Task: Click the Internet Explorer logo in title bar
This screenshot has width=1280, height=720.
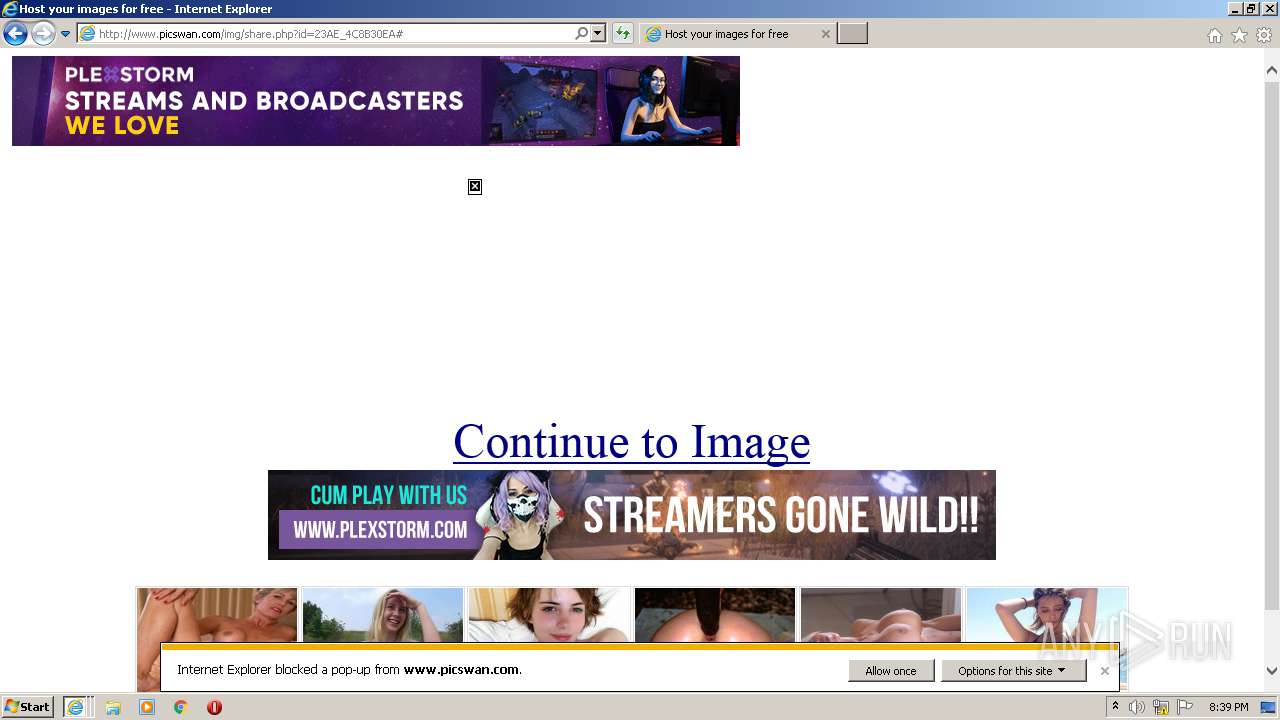Action: click(x=10, y=8)
